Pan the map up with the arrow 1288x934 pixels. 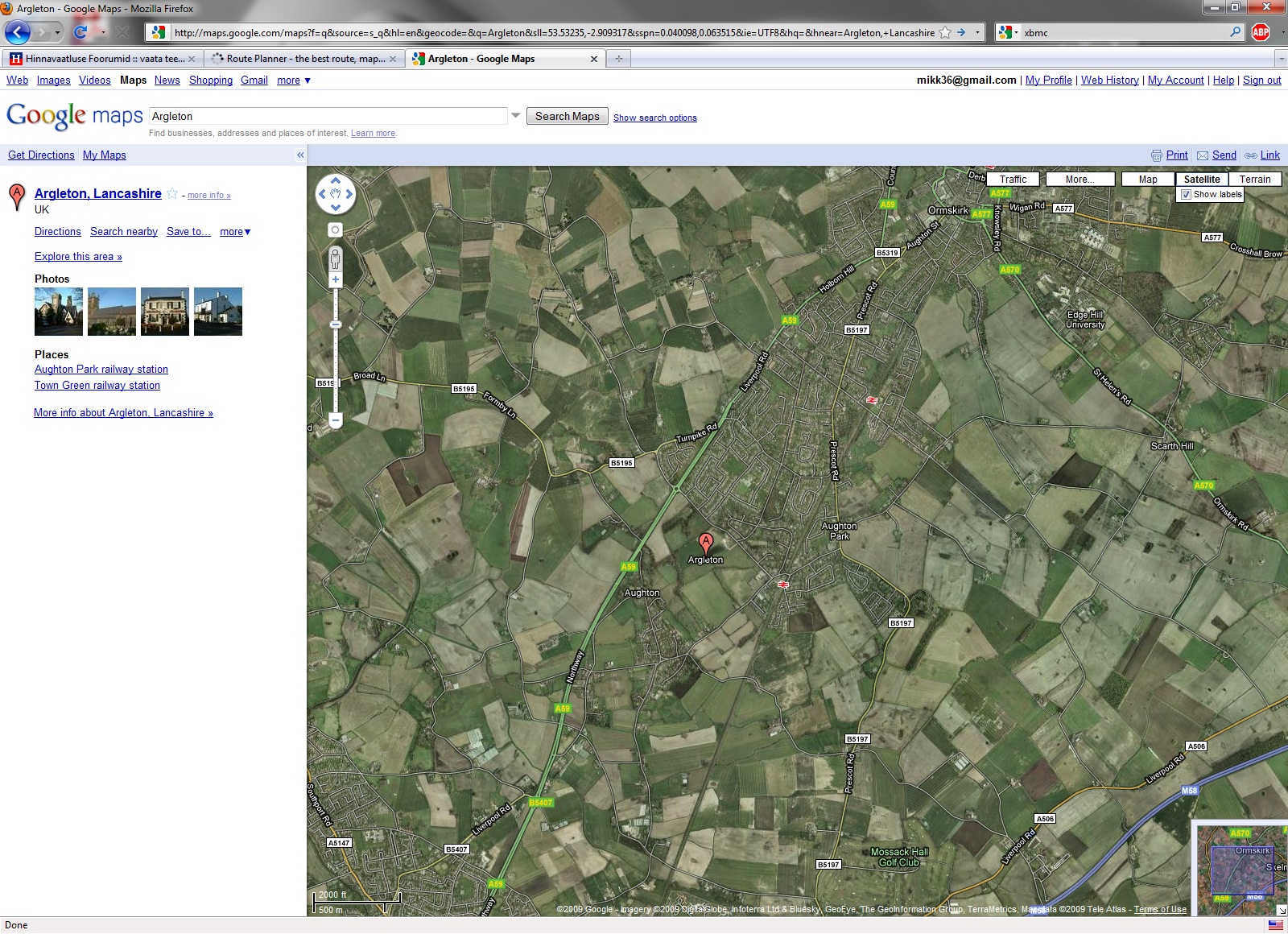336,181
